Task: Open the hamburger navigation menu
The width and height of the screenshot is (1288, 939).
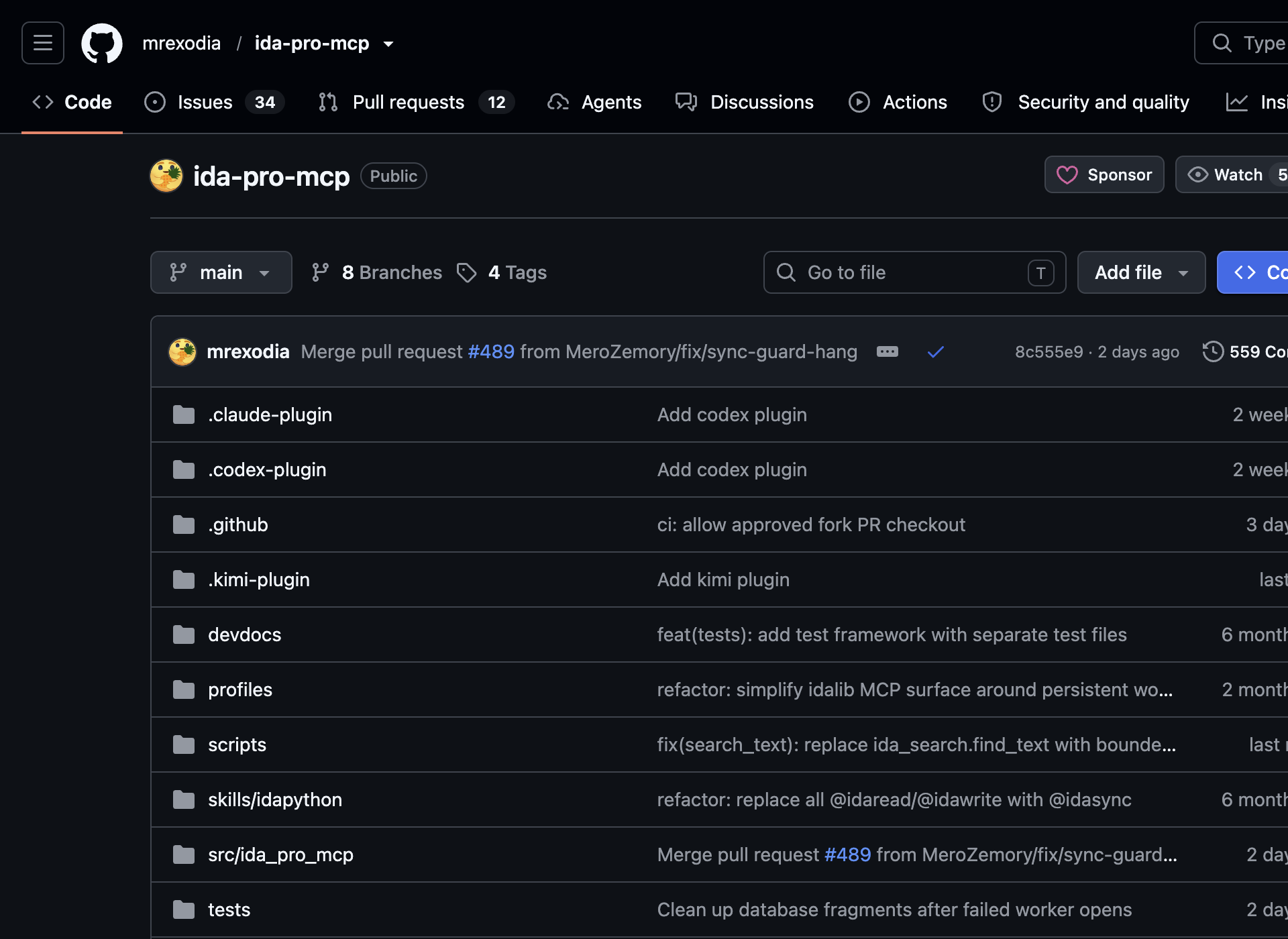Action: [43, 43]
